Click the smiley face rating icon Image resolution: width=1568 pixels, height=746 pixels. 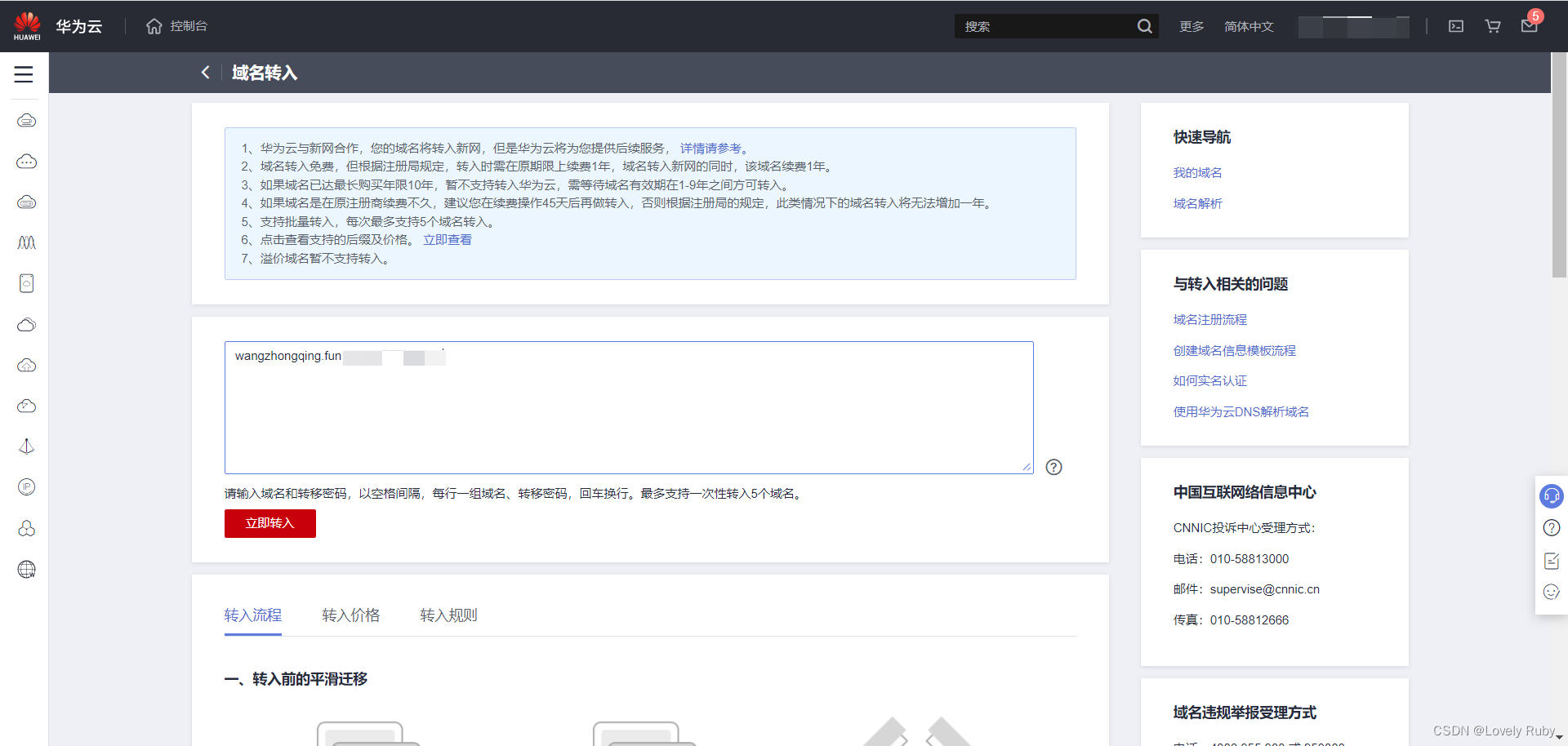pos(1552,592)
